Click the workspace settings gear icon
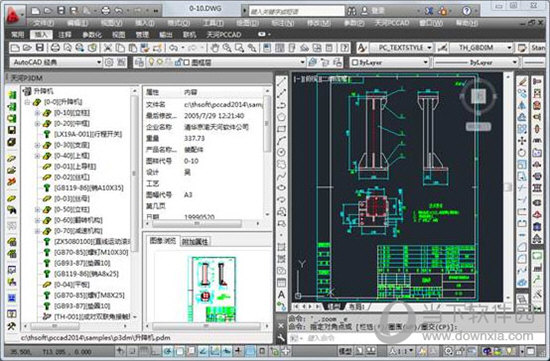This screenshot has height=361, width=550. coord(109,62)
